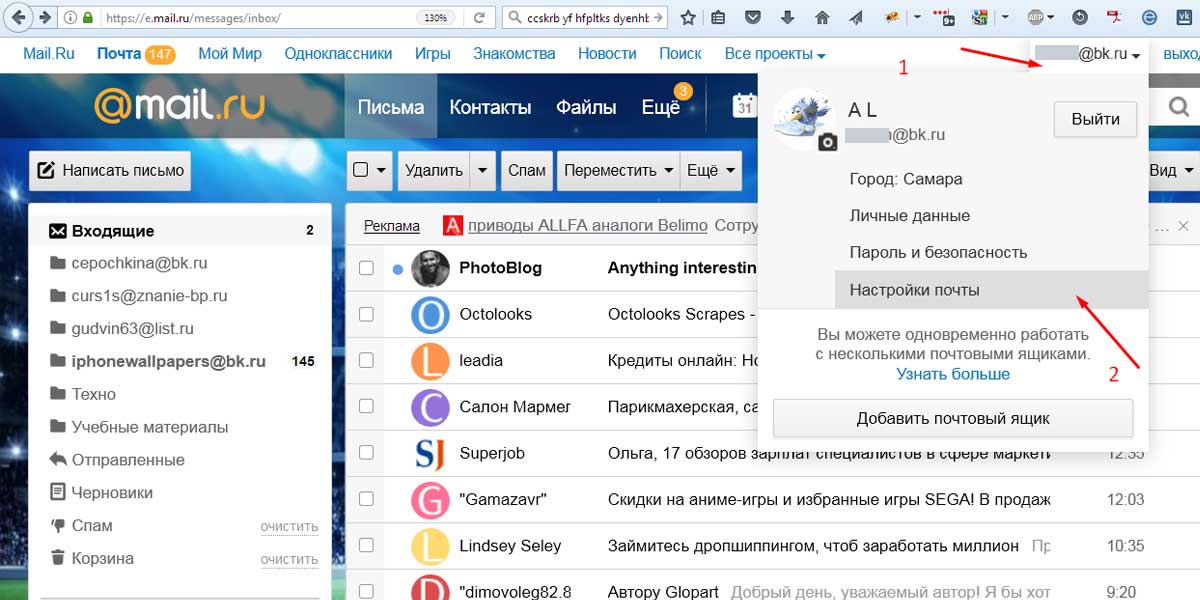1200x600 pixels.
Task: Click Добавить почтовый ящик button
Action: pos(952,418)
